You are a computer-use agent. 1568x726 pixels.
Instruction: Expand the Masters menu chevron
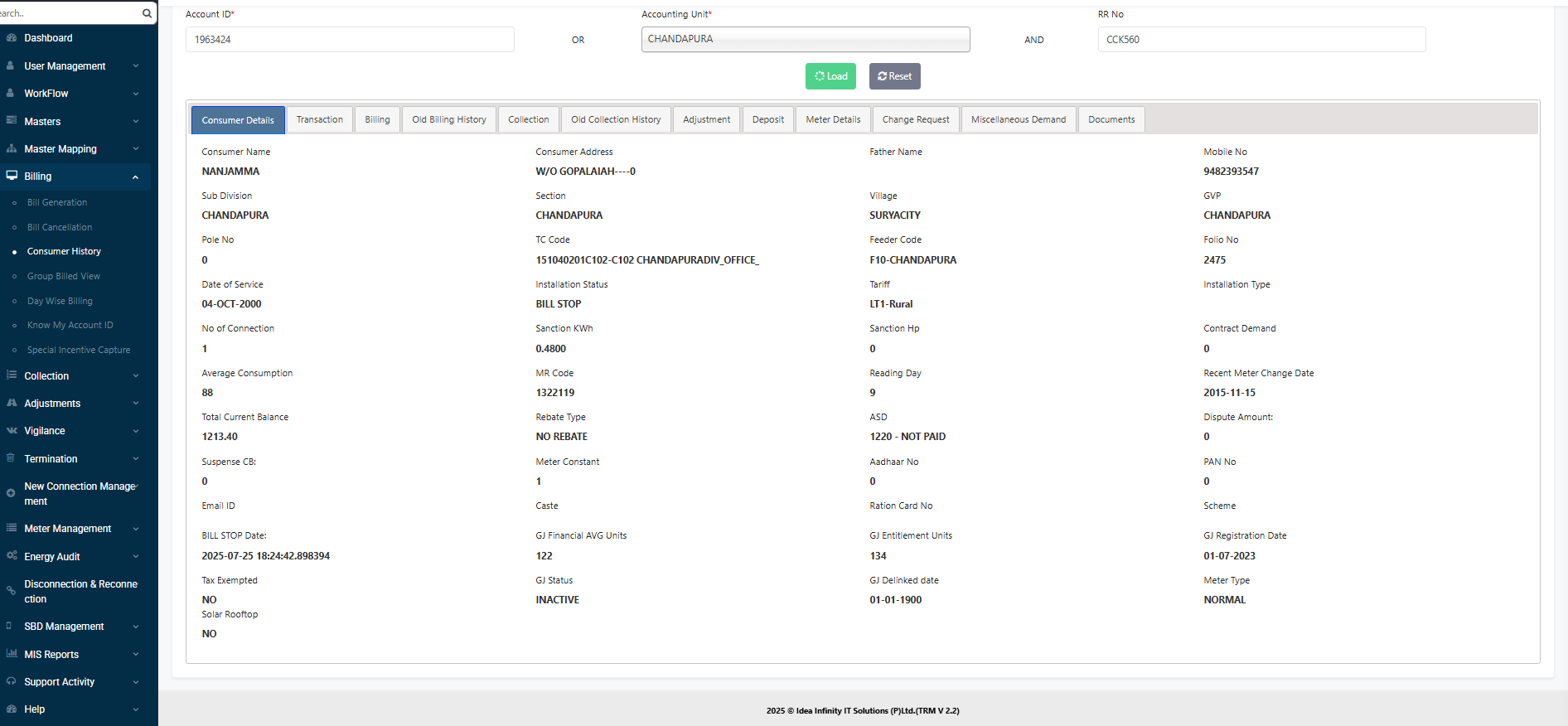pos(136,122)
